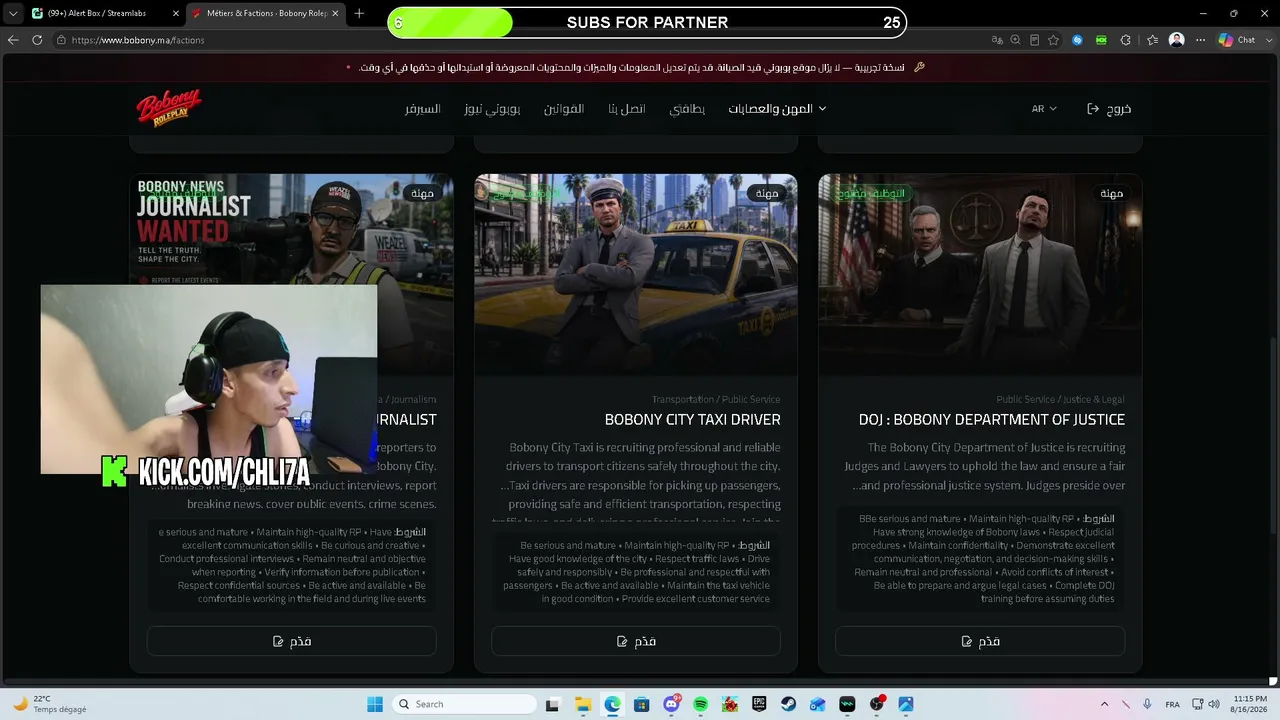
Task: Open the Department of Justice card image
Action: click(x=980, y=275)
